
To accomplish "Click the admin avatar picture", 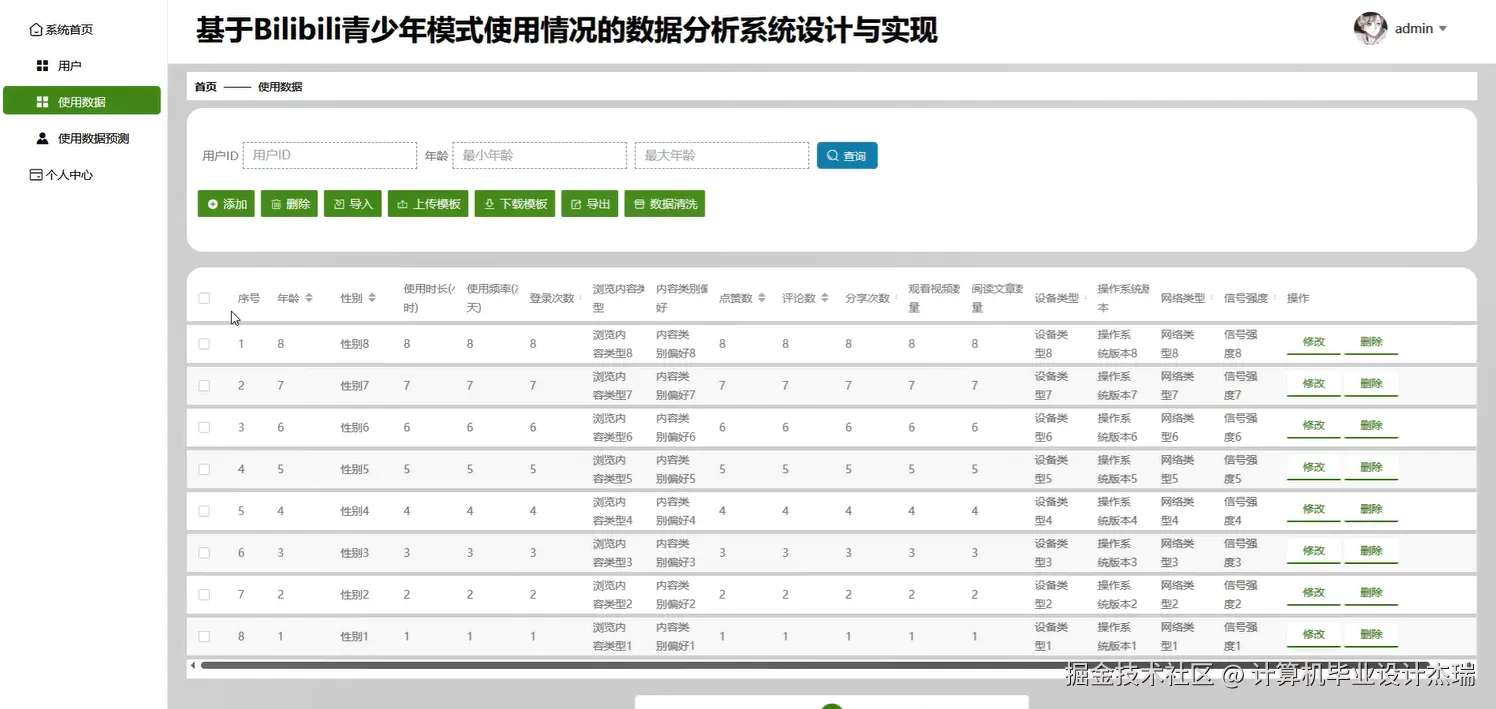I will [1370, 29].
